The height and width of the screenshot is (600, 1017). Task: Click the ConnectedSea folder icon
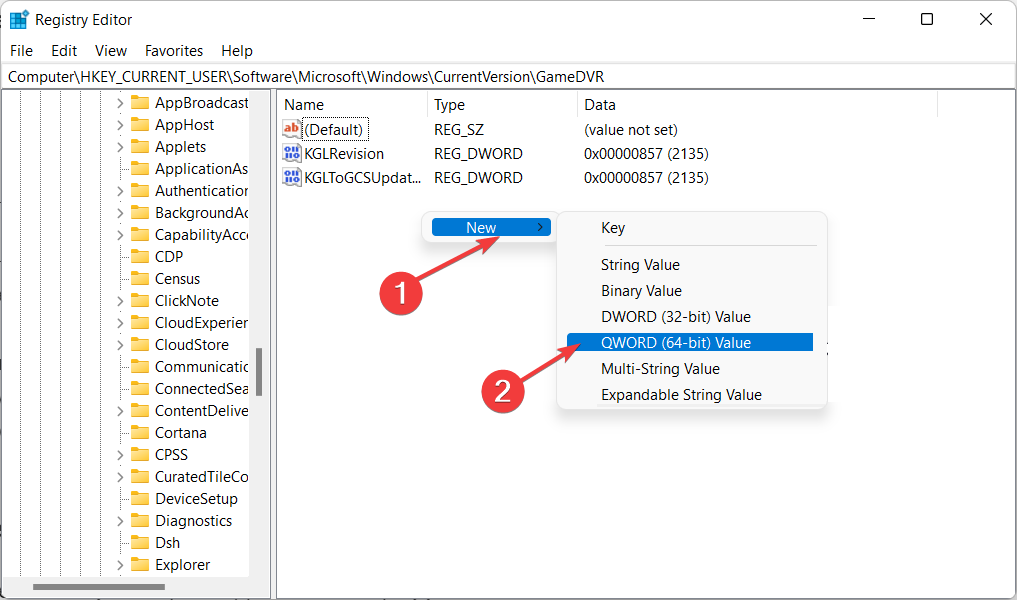pos(139,389)
